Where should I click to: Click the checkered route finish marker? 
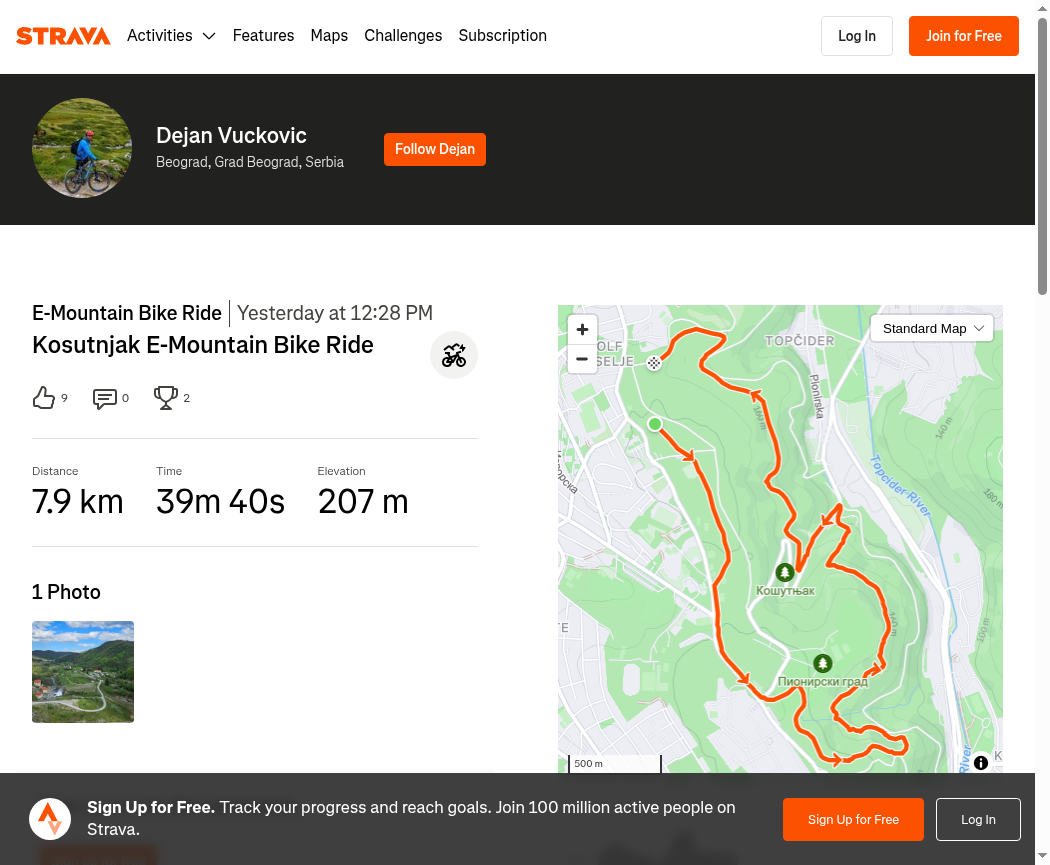coord(653,363)
